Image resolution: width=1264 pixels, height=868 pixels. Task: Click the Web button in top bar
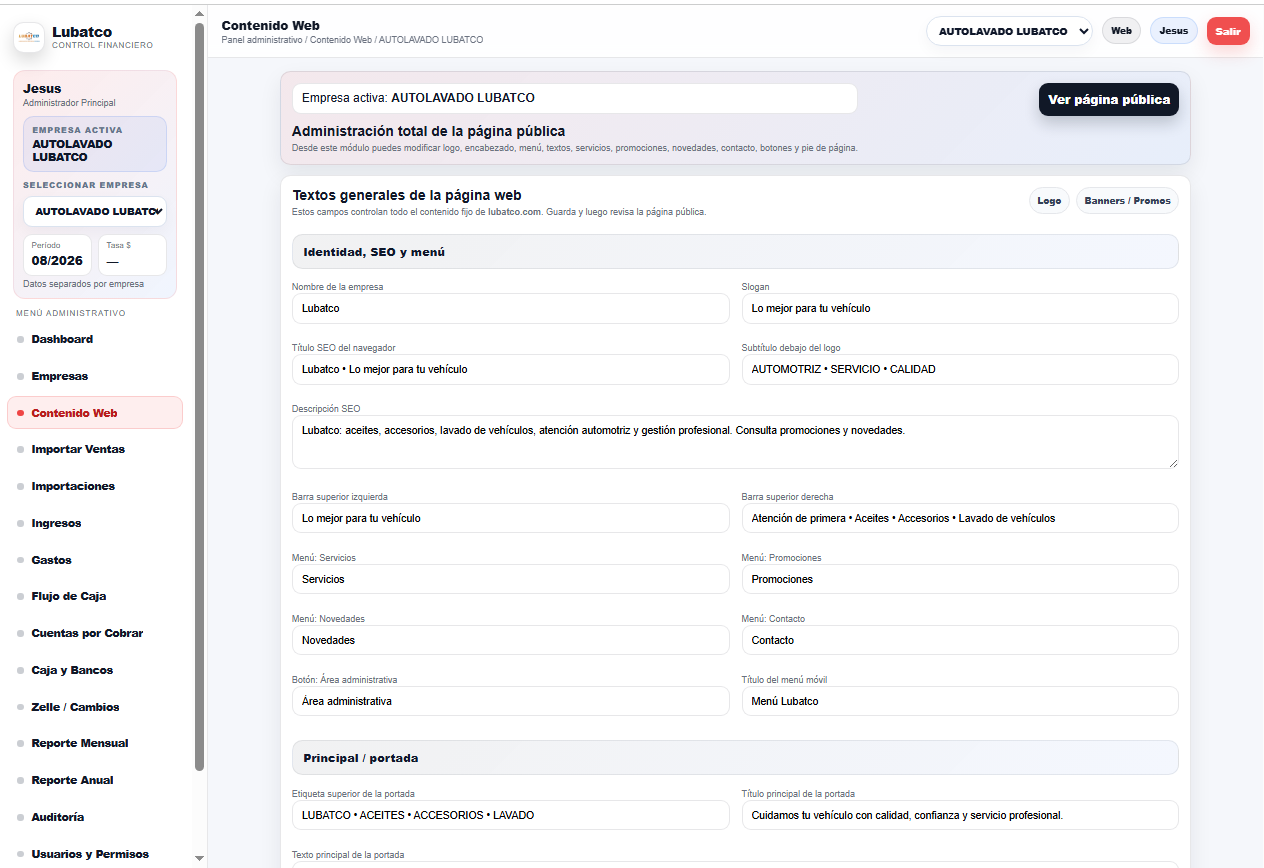point(1121,31)
